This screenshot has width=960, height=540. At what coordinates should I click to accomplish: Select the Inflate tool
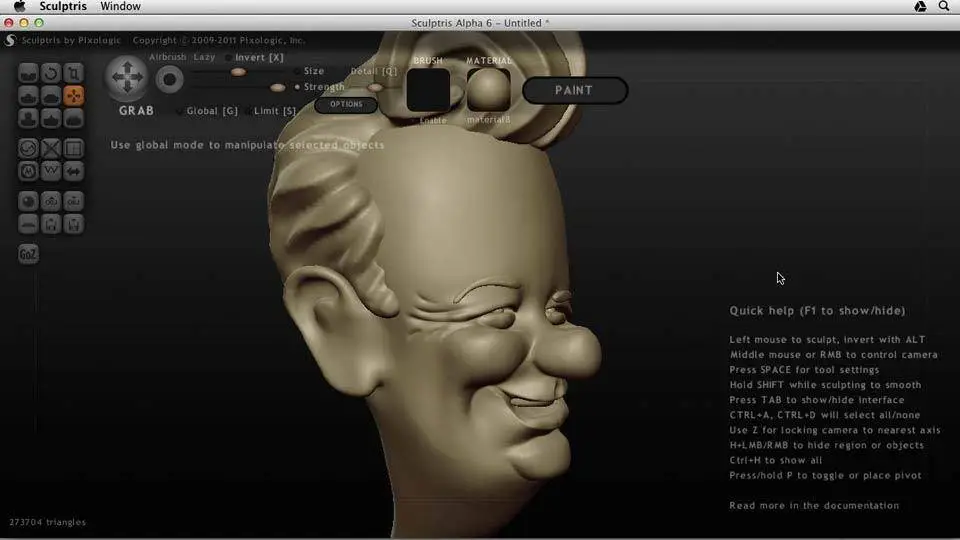(28, 118)
